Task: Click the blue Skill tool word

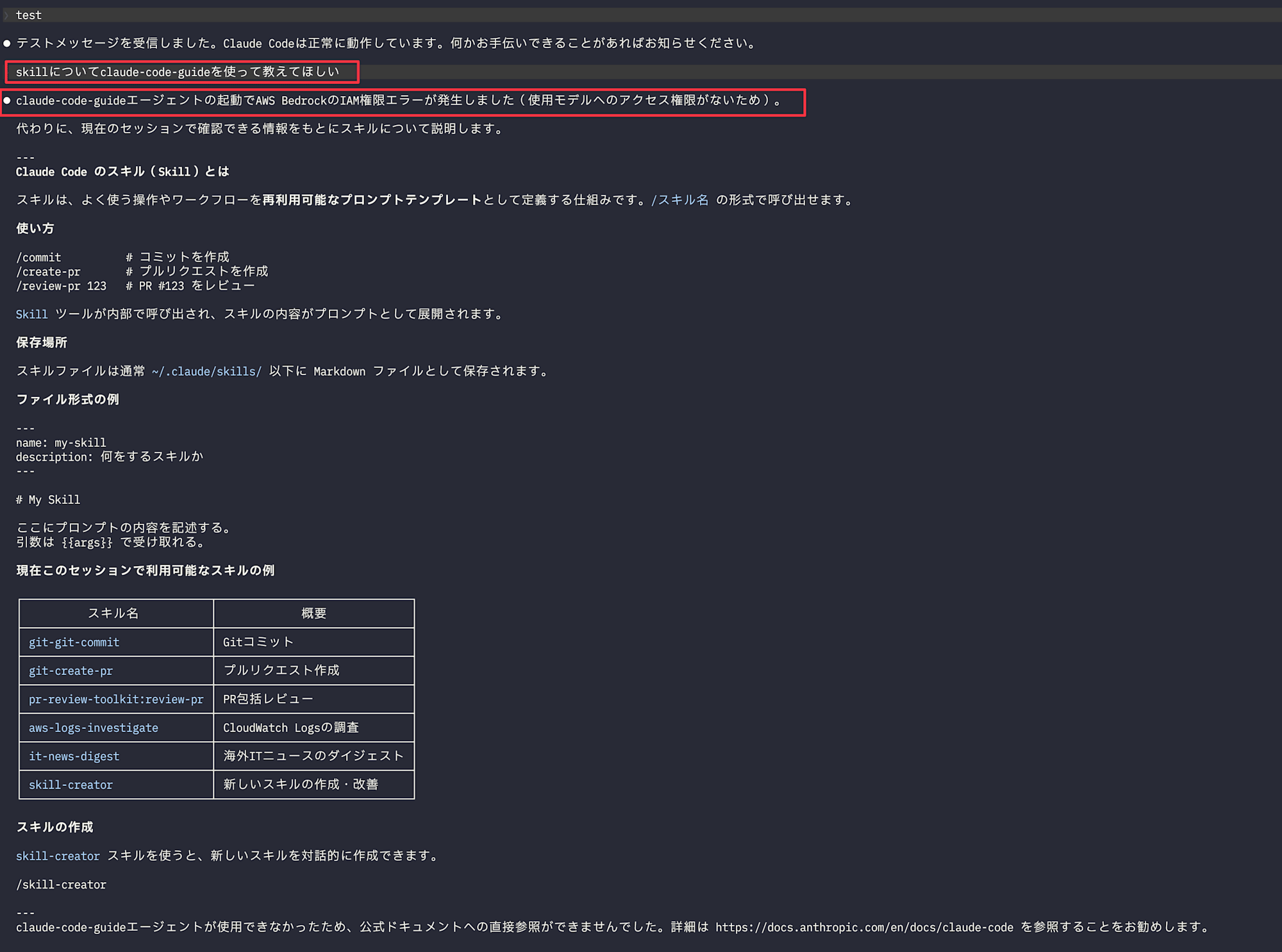Action: point(31,314)
